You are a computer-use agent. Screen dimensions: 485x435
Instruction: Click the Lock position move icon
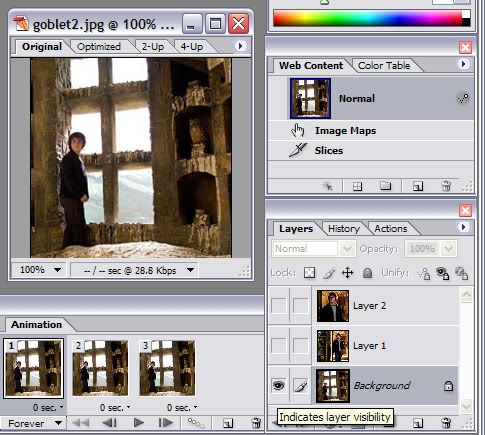pos(348,273)
